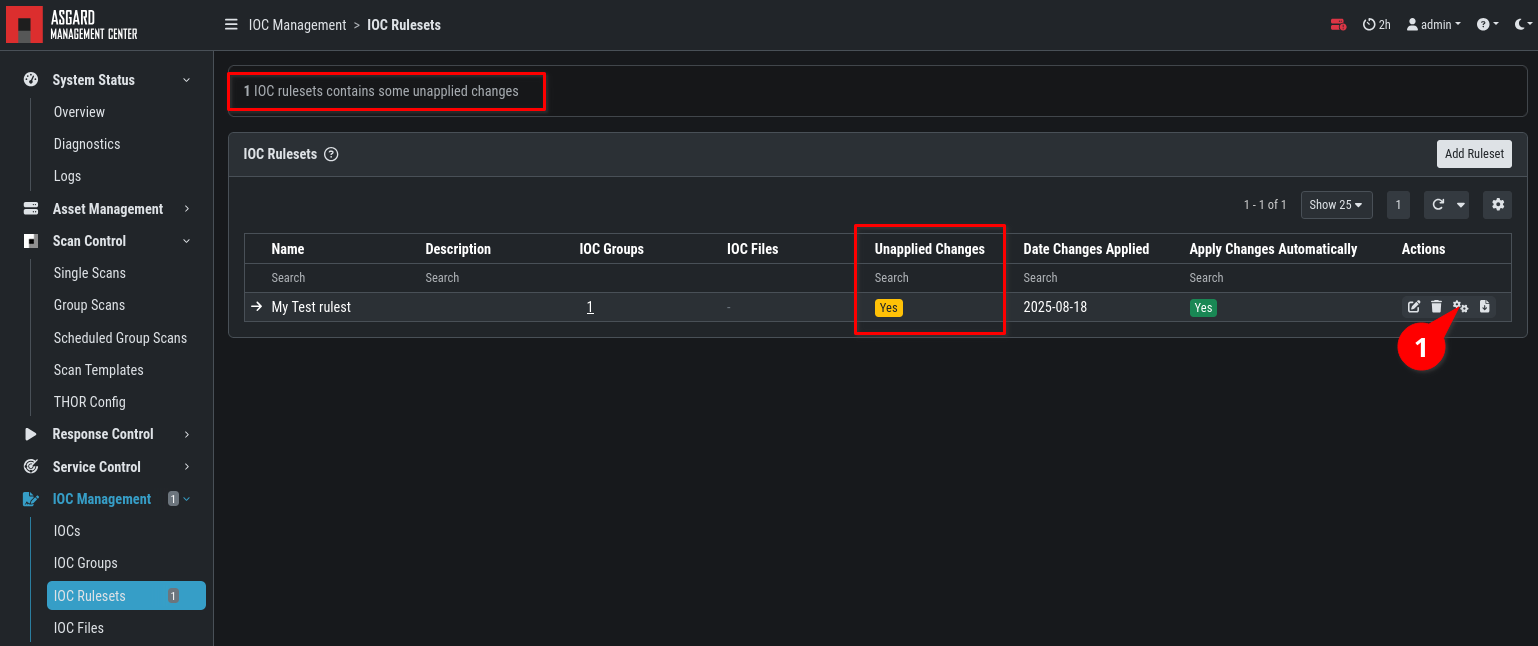The width and height of the screenshot is (1538, 646).
Task: Click the Asset Management server icon
Action: (x=31, y=209)
